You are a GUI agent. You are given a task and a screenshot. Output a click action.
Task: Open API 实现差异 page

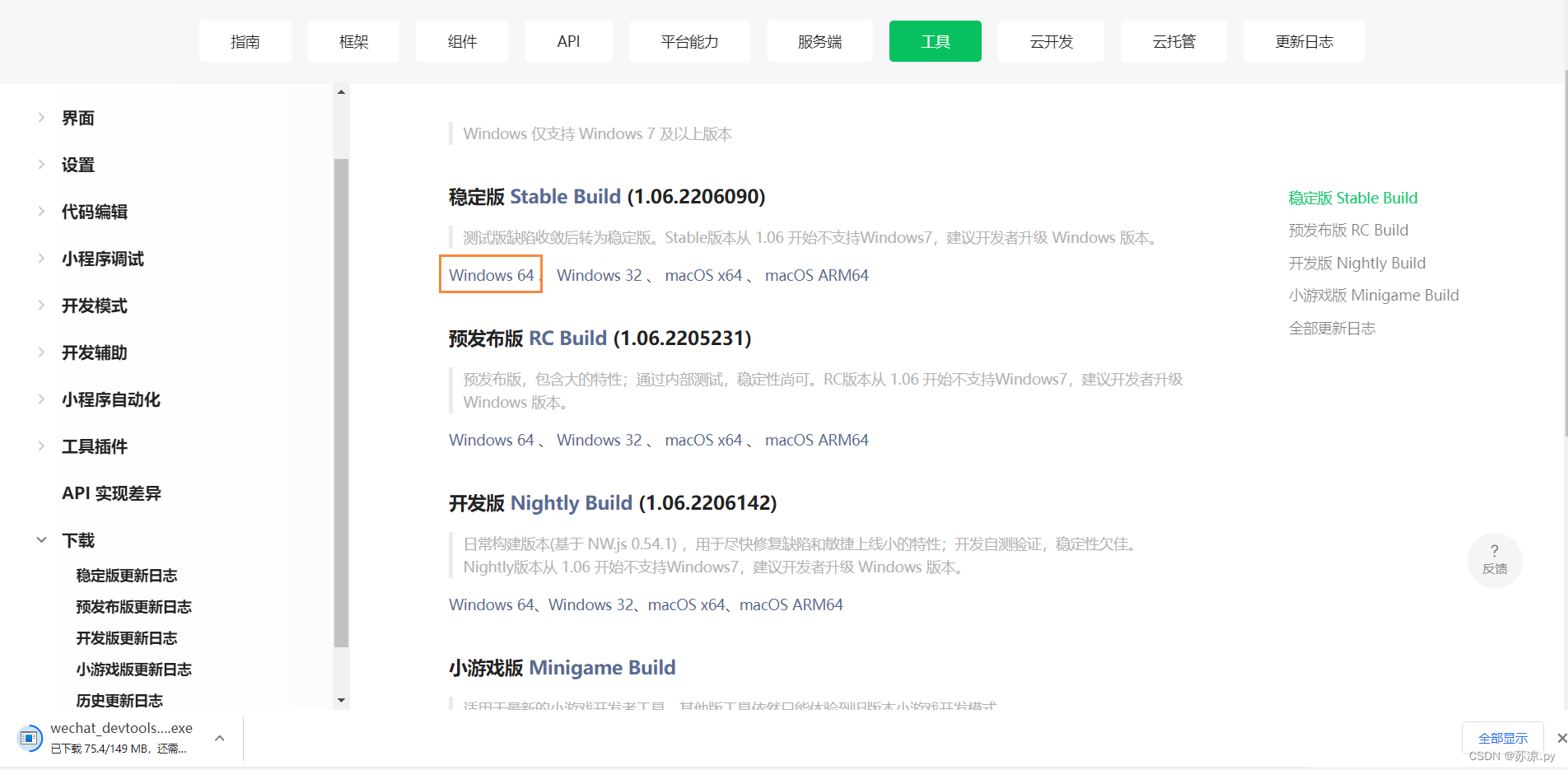point(111,493)
